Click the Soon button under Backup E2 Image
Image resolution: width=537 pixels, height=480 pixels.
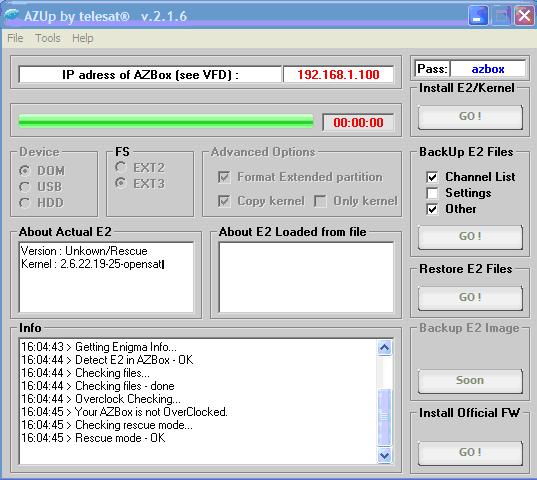pos(470,380)
